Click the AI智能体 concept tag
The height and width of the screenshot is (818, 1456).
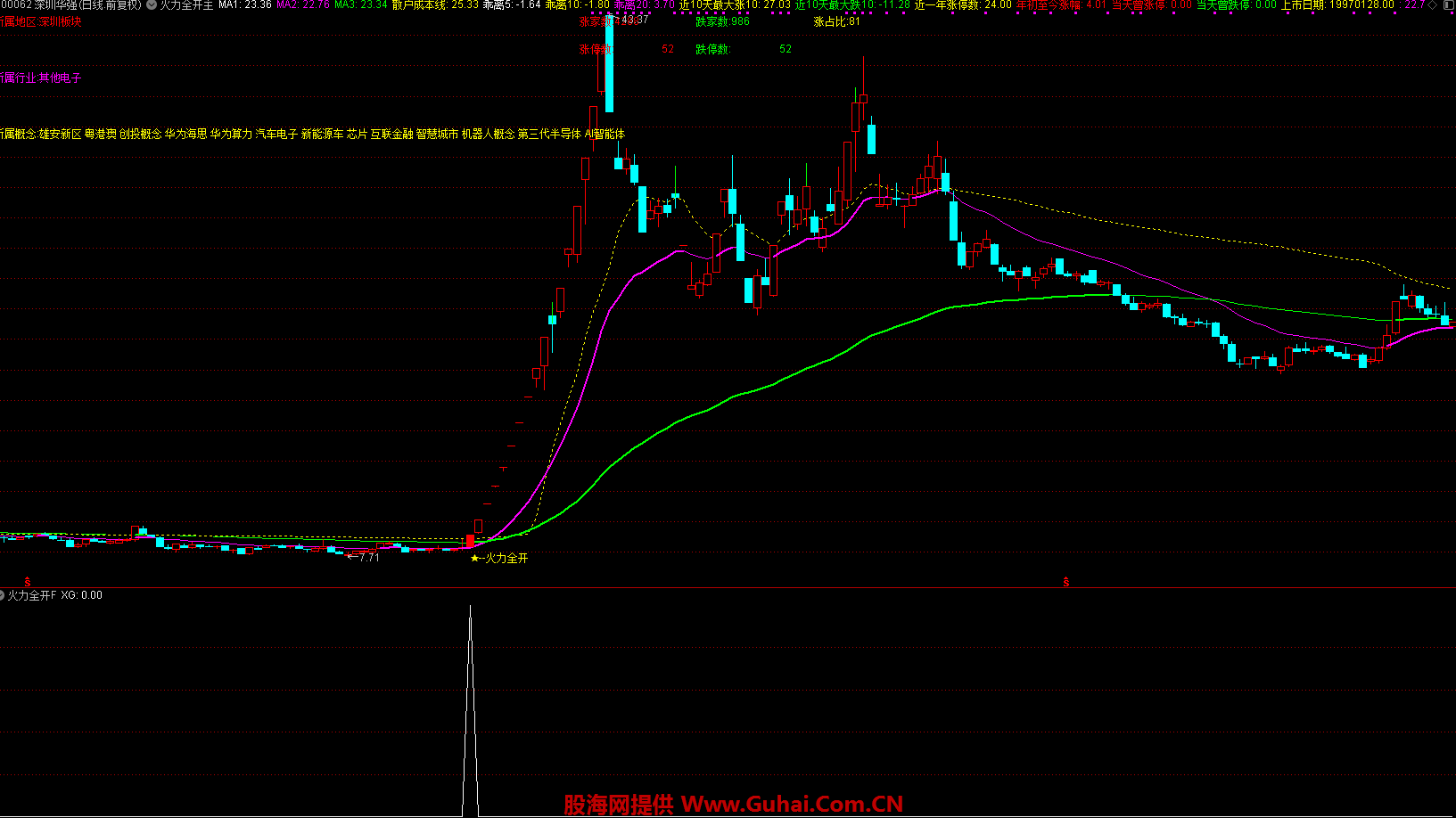[605, 134]
